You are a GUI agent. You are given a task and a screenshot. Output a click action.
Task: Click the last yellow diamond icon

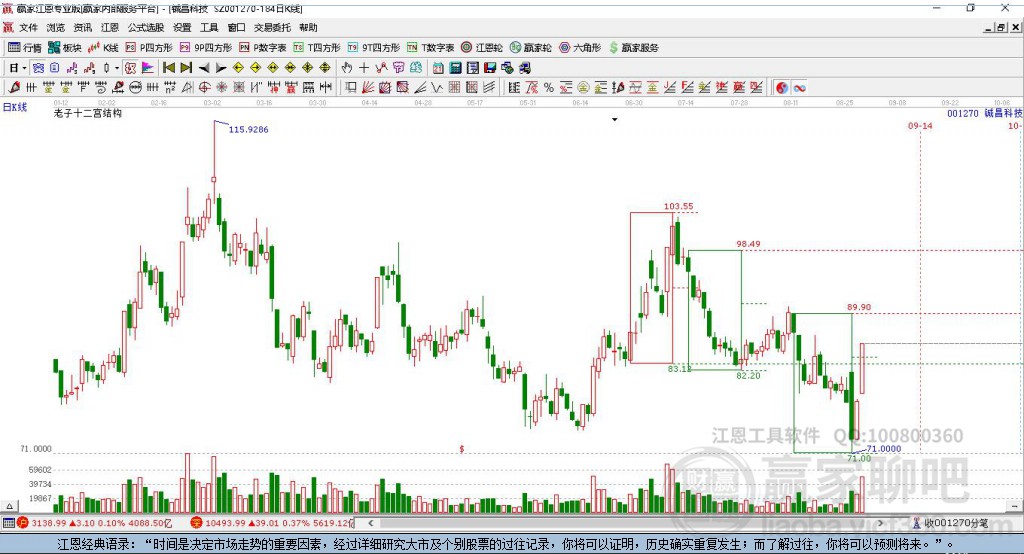click(325, 68)
